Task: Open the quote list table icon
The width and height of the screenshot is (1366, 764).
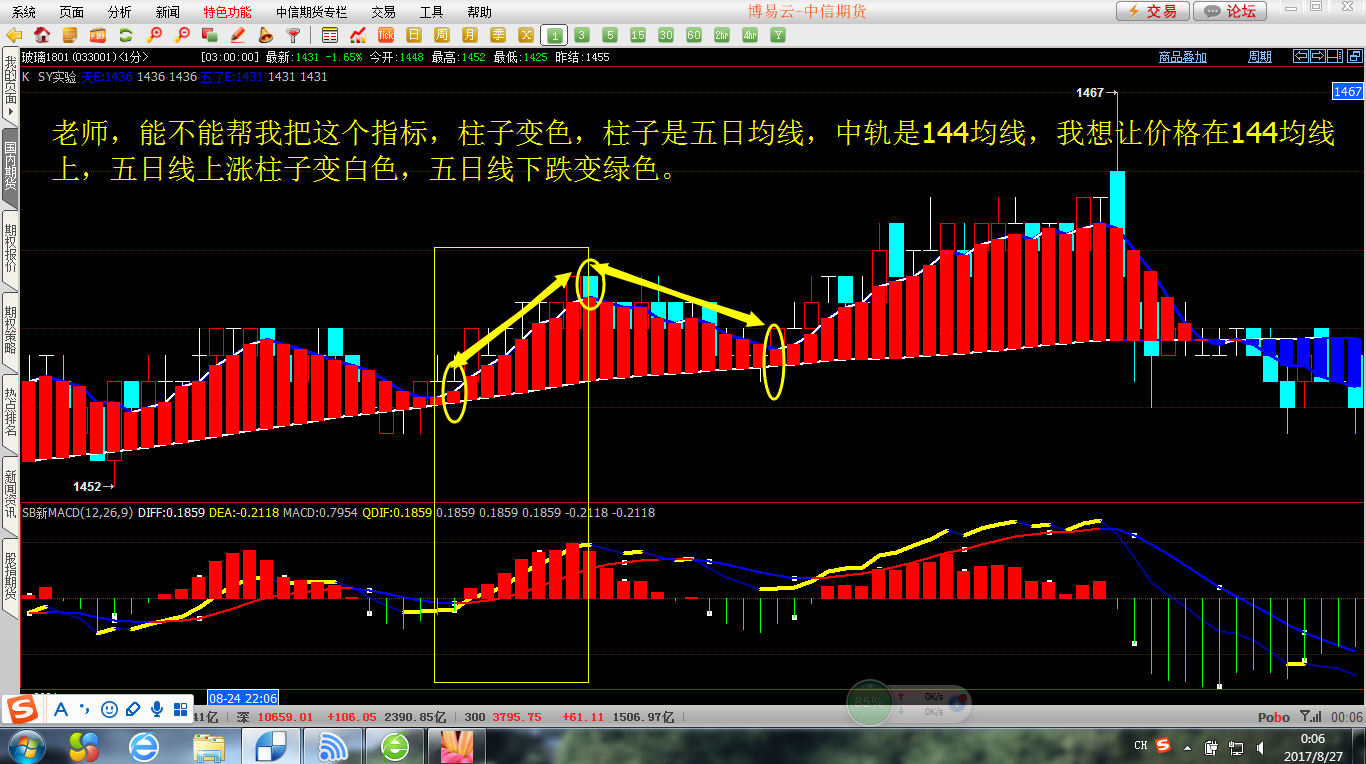Action: point(329,35)
